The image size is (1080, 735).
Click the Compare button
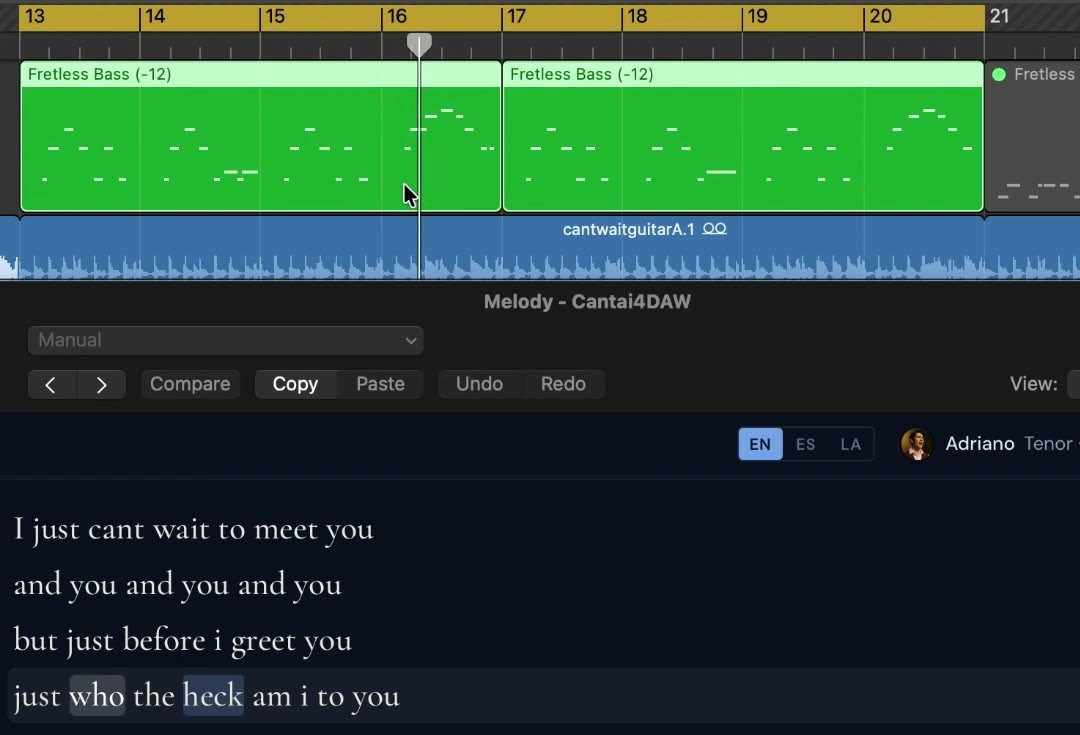tap(190, 384)
